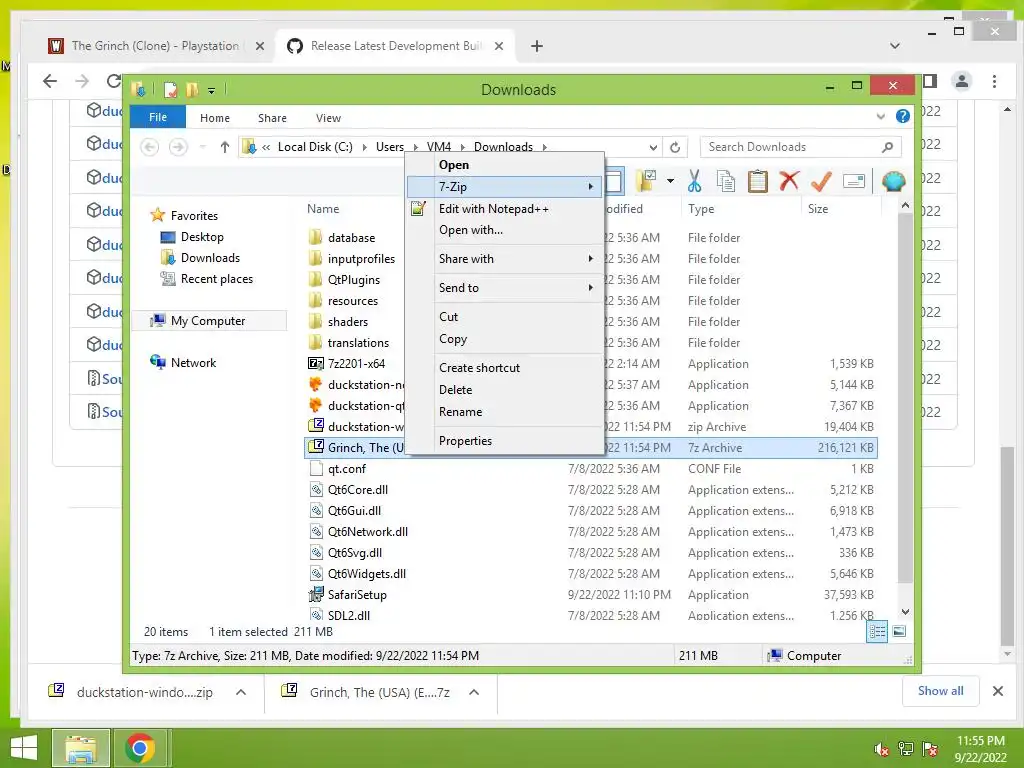Viewport: 1024px width, 768px height.
Task: Click the folder options toolbar icon
Action: pyautogui.click(x=646, y=181)
